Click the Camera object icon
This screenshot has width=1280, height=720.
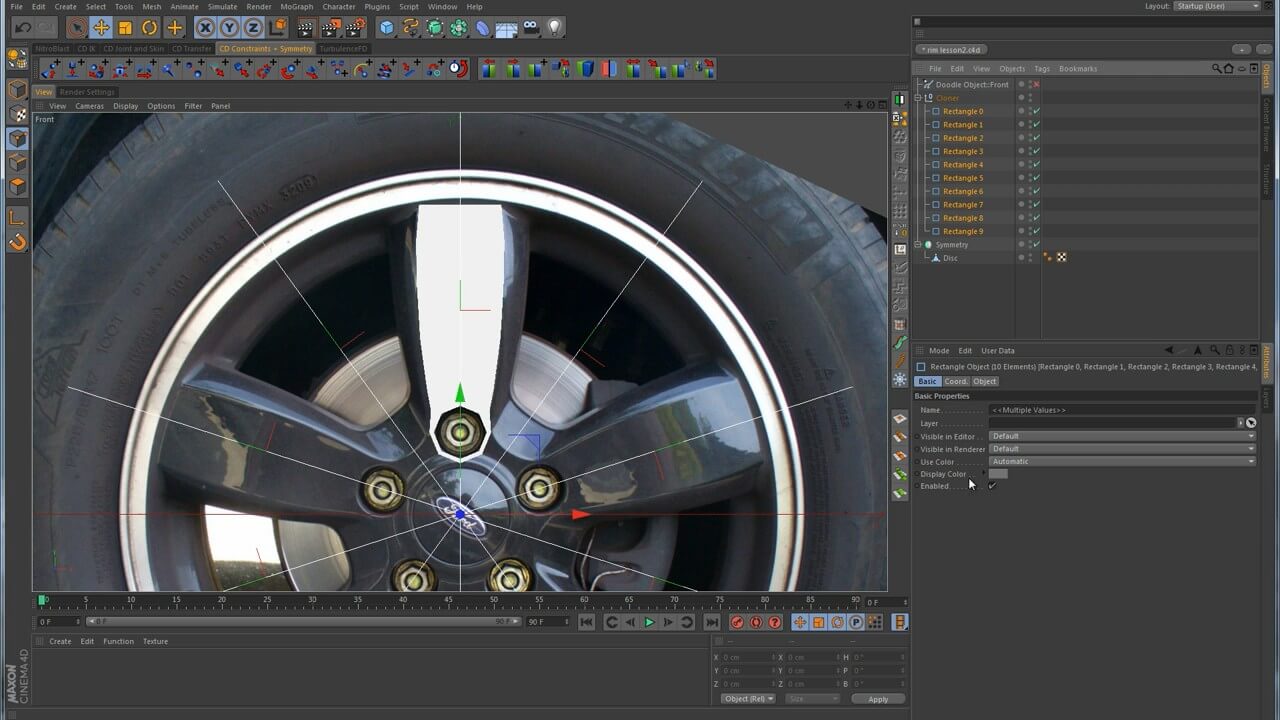531,27
